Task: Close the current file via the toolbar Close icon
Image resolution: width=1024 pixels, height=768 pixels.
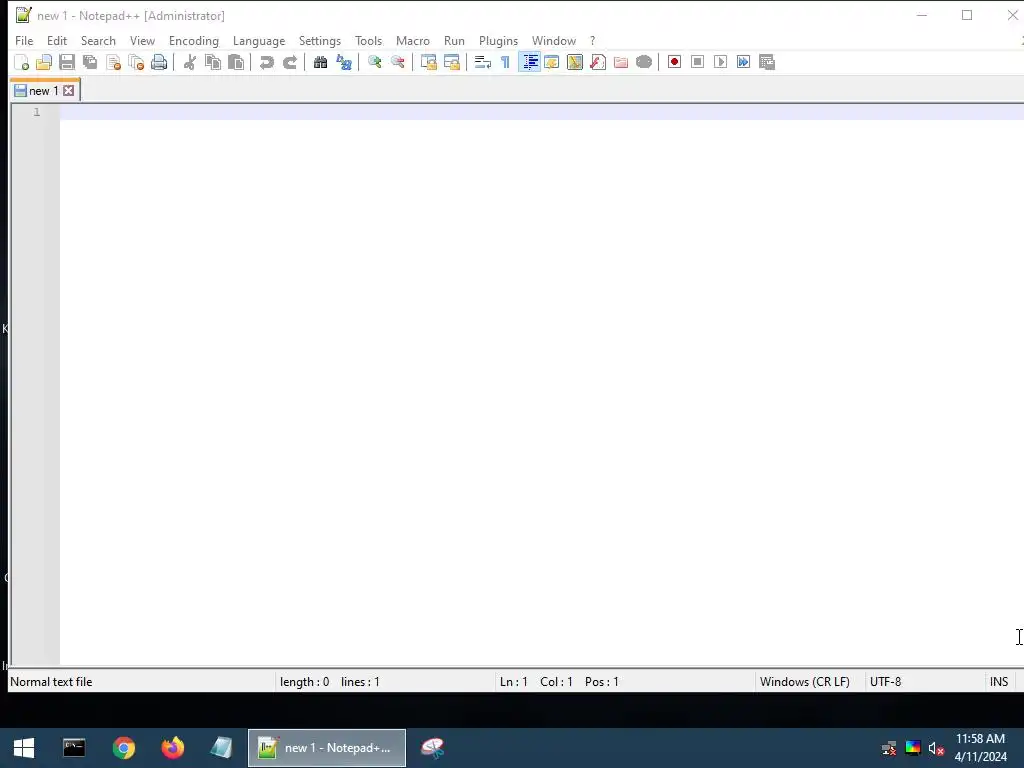Action: (x=114, y=62)
